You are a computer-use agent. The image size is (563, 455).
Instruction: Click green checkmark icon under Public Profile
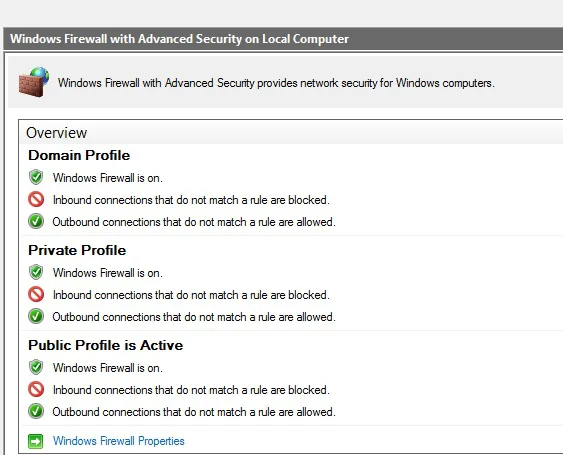pos(36,411)
